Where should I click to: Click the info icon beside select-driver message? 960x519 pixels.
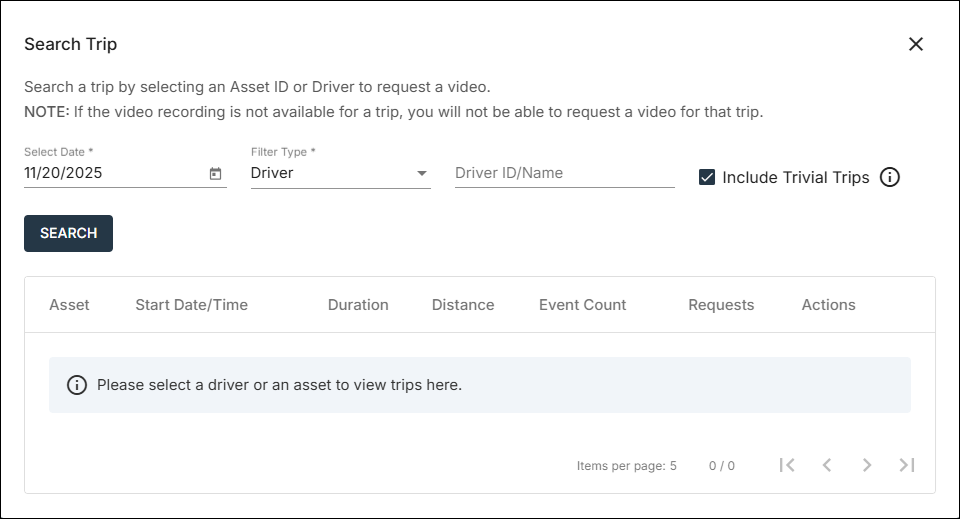[x=77, y=385]
